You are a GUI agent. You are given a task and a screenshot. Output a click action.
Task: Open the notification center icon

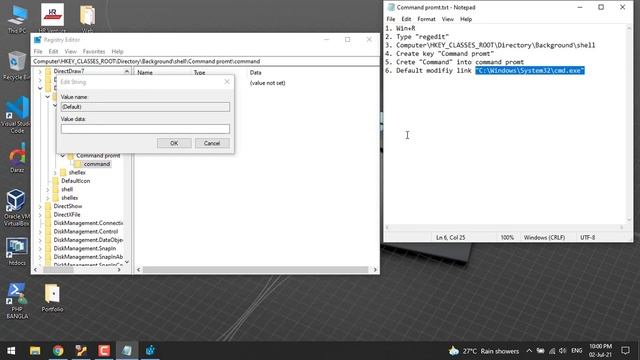[x=625, y=351]
